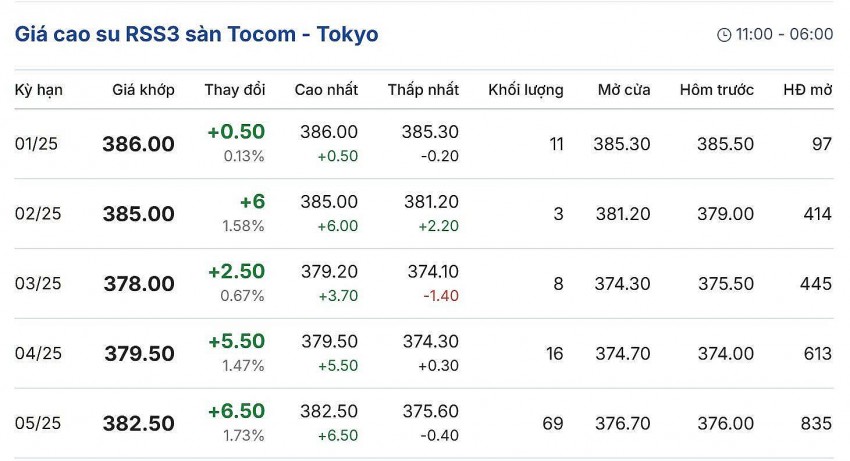Select the 04/25 contract term
Image resolution: width=850 pixels, height=461 pixels.
[38, 354]
